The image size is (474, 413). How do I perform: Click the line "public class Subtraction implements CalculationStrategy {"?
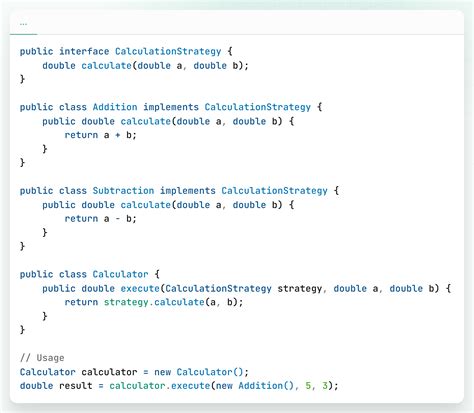point(179,191)
